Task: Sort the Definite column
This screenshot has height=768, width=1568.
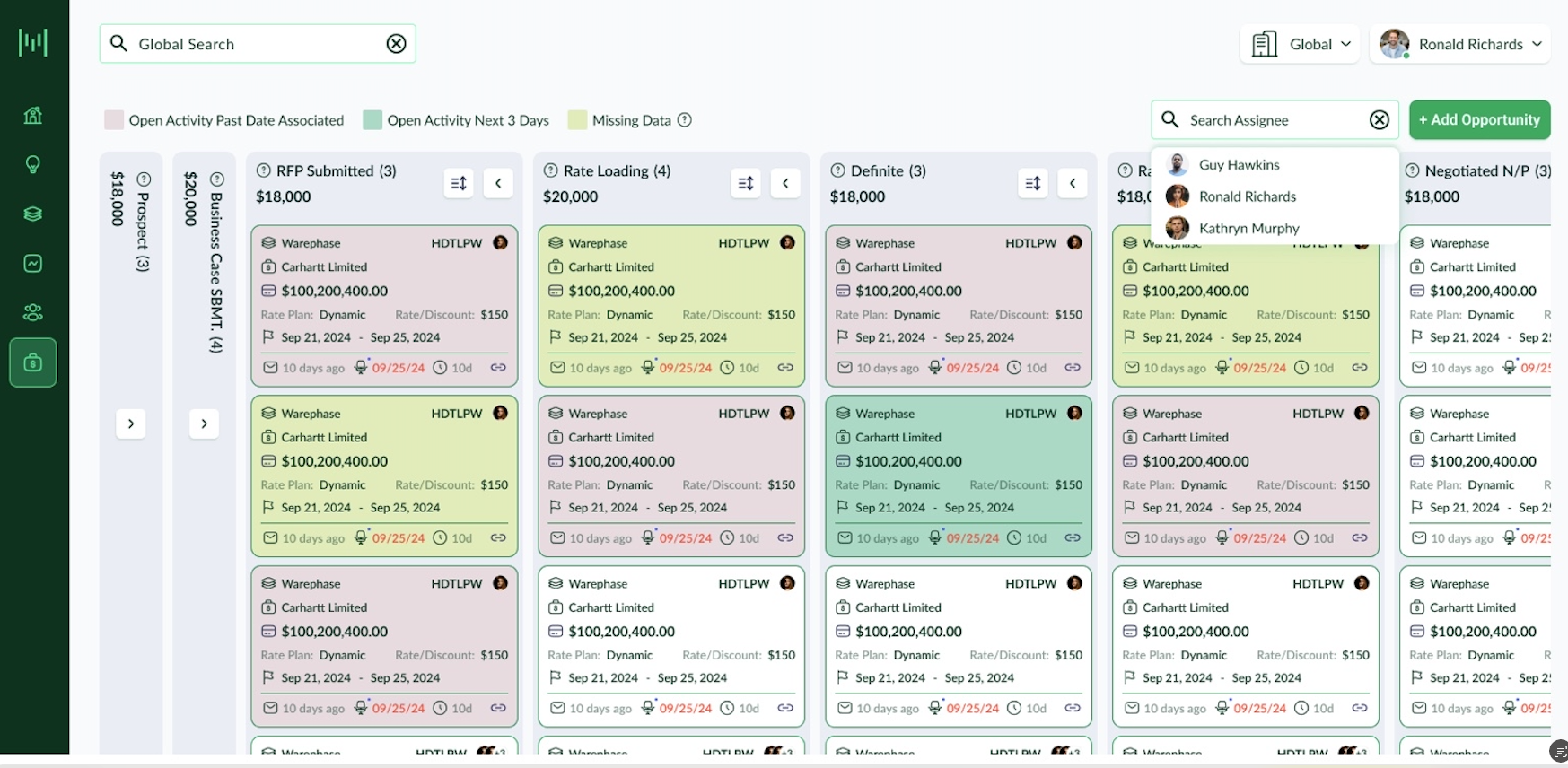Action: click(1033, 183)
